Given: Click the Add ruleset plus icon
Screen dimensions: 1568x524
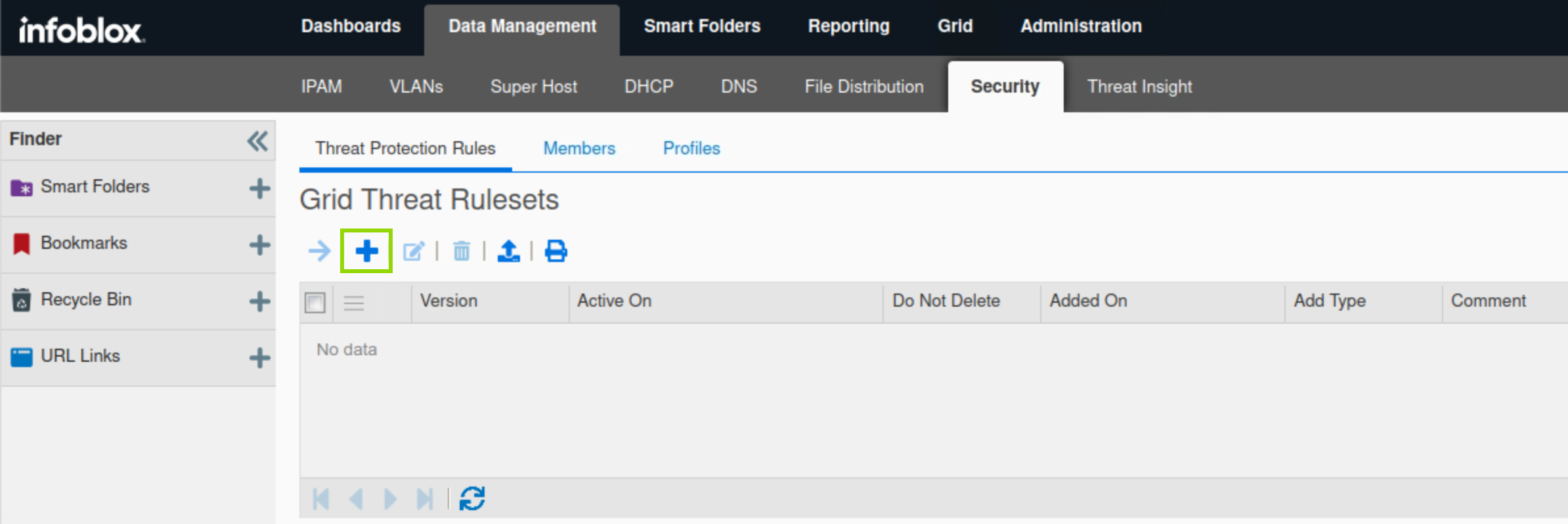Looking at the screenshot, I should click(366, 251).
